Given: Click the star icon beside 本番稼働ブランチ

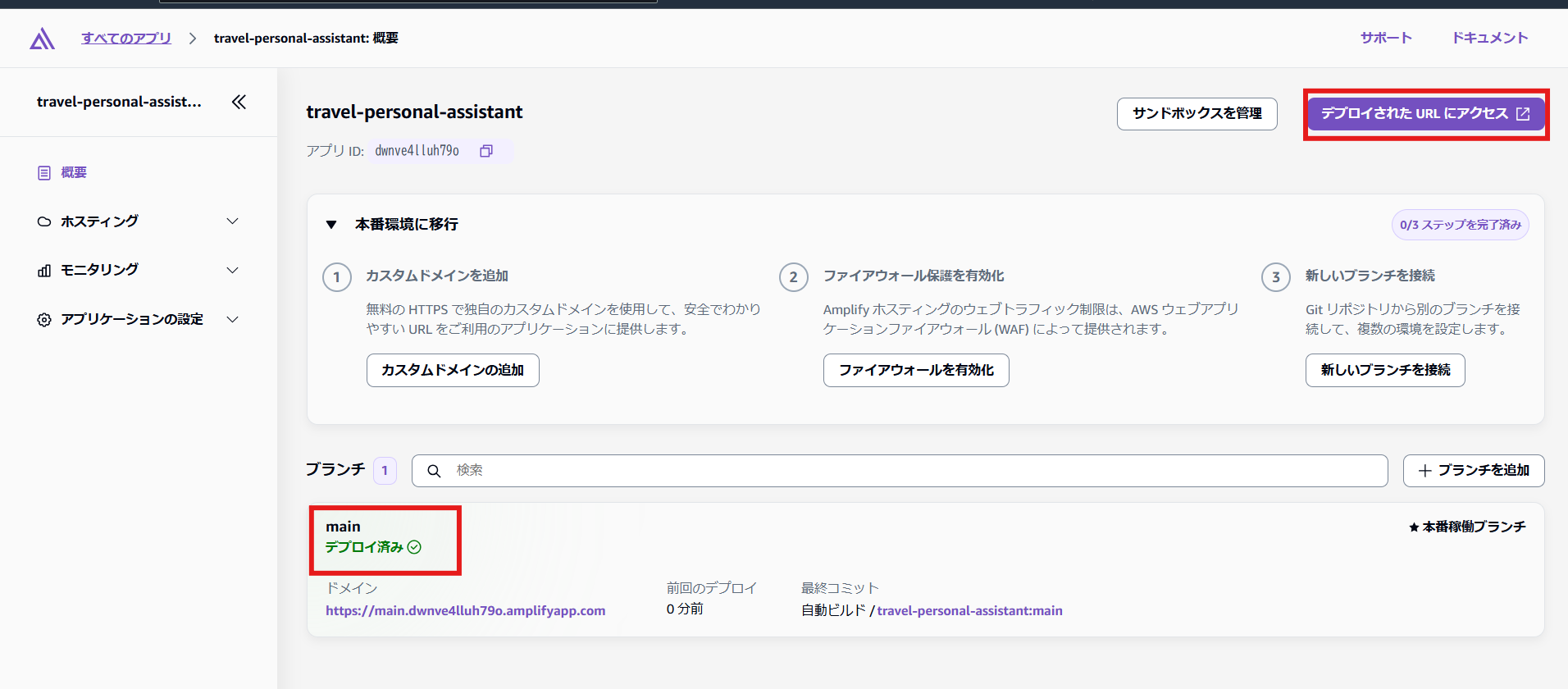Looking at the screenshot, I should point(1414,527).
